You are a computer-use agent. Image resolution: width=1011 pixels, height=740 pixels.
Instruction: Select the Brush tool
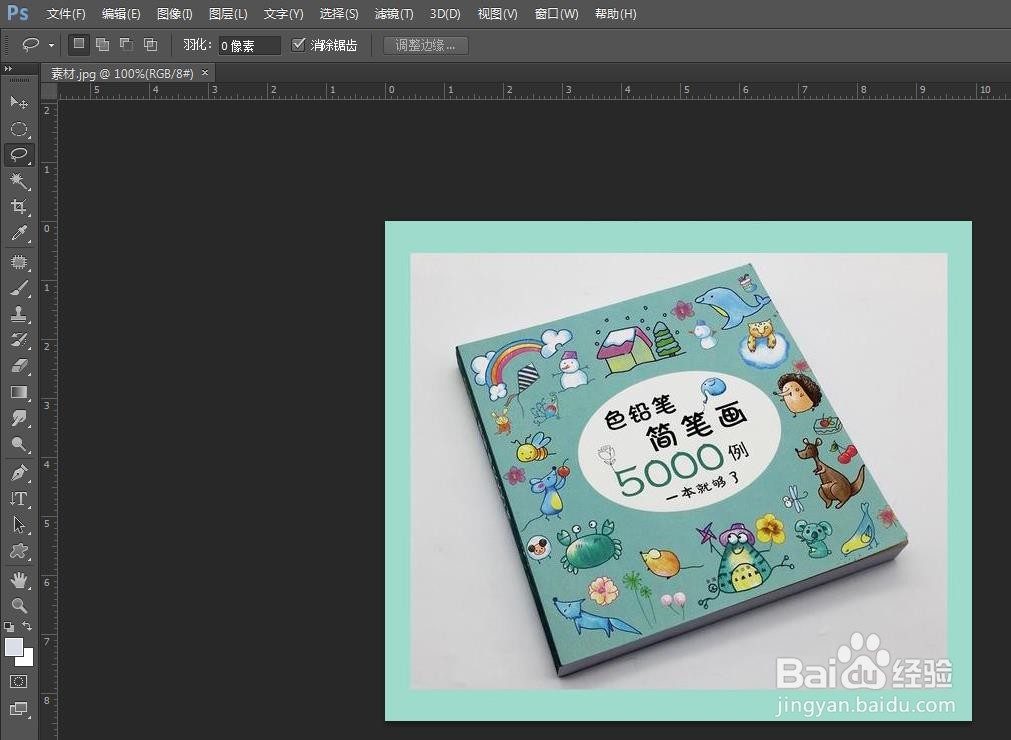[x=19, y=288]
